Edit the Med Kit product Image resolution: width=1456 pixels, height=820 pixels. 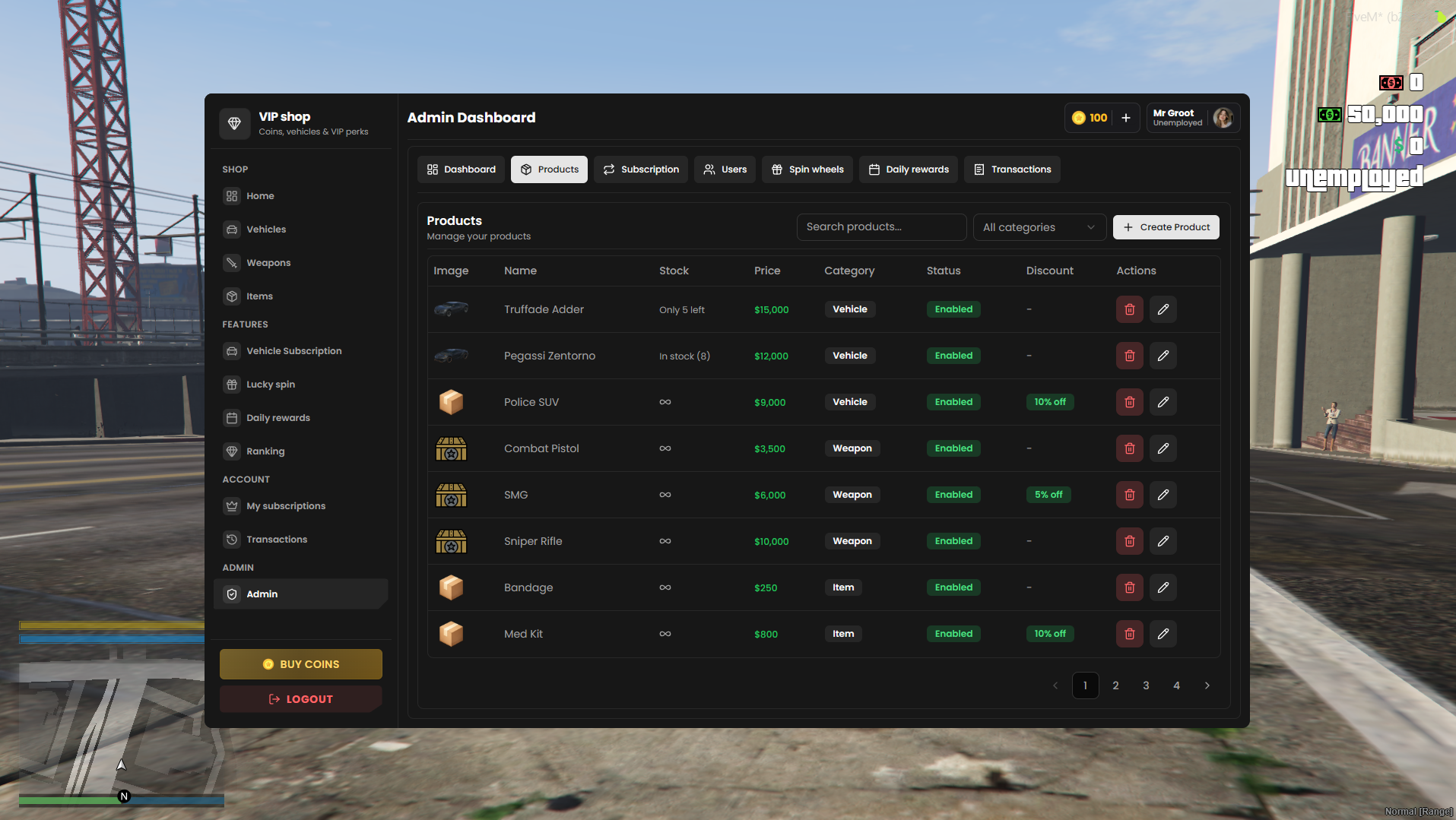pos(1163,634)
